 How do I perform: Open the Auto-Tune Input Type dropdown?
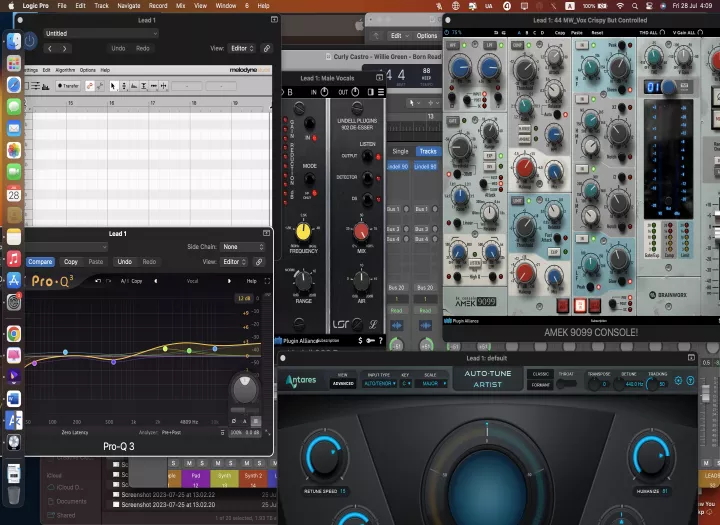(379, 384)
